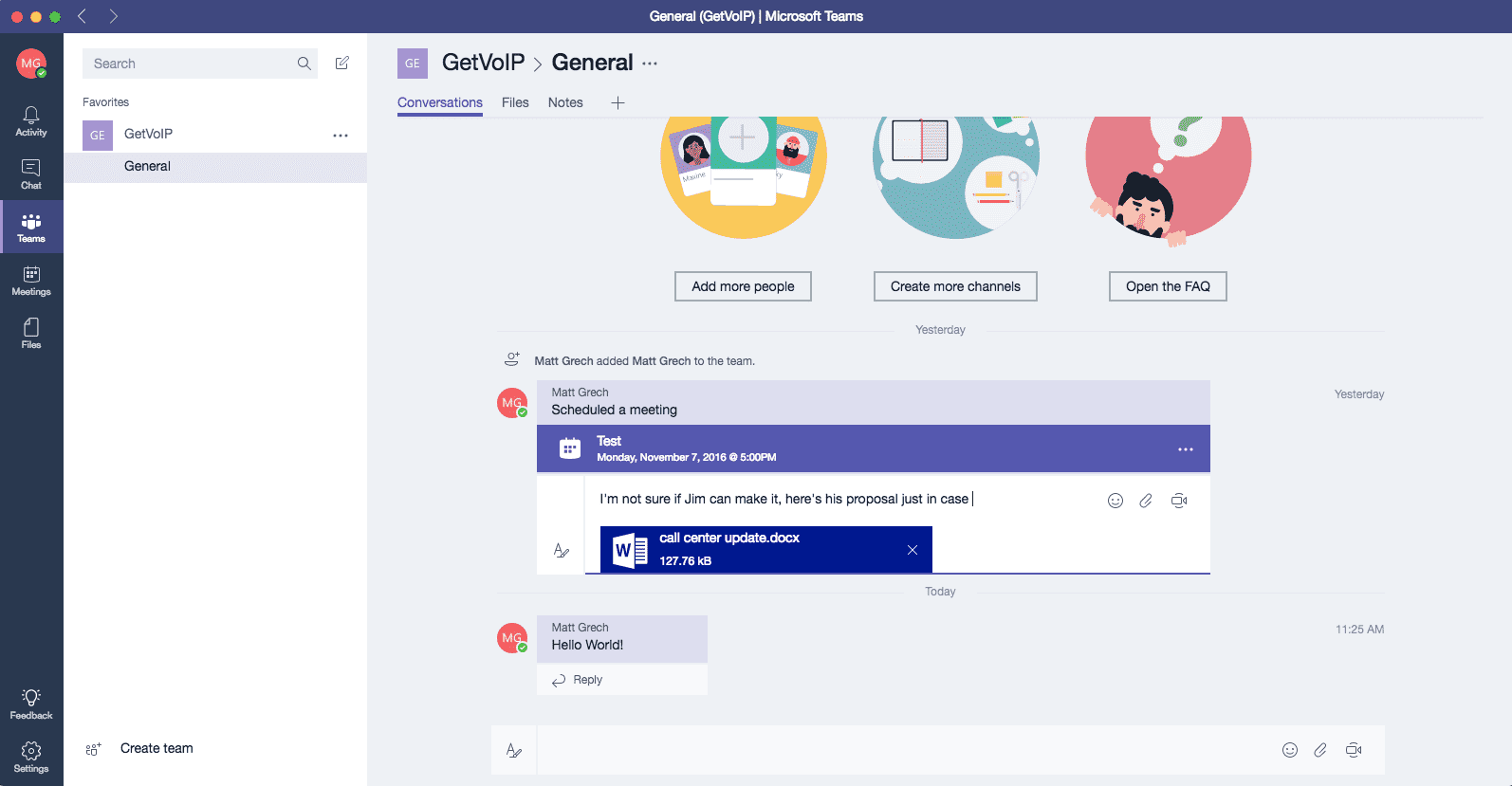Switch to the Notes tab
1512x786 pixels.
point(565,102)
